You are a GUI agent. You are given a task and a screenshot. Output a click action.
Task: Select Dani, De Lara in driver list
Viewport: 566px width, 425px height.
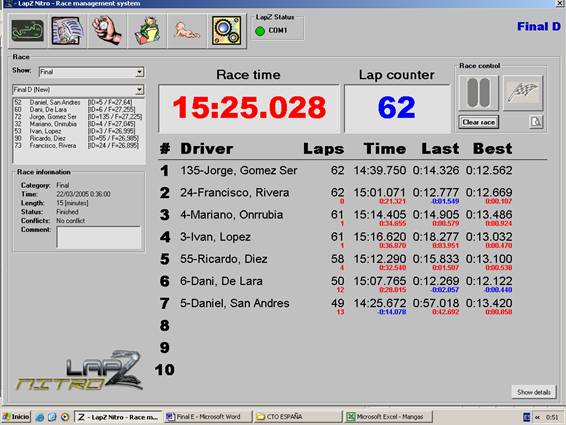point(78,109)
